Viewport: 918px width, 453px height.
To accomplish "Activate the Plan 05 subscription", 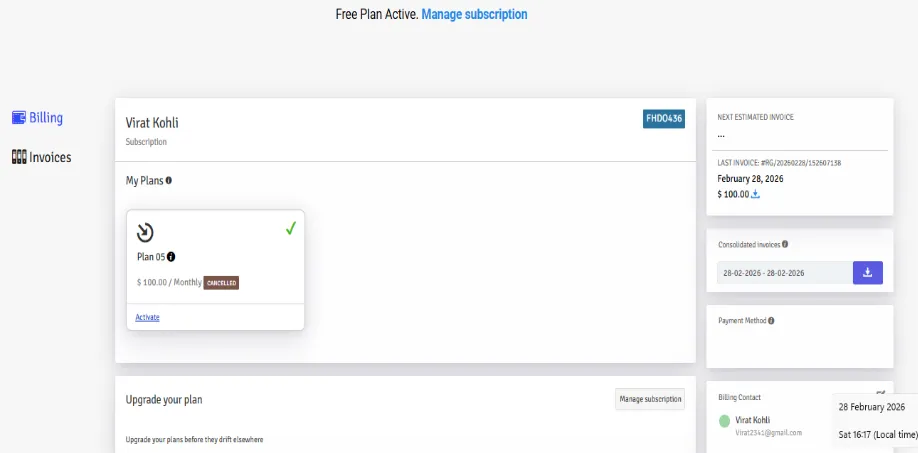I will [x=148, y=317].
